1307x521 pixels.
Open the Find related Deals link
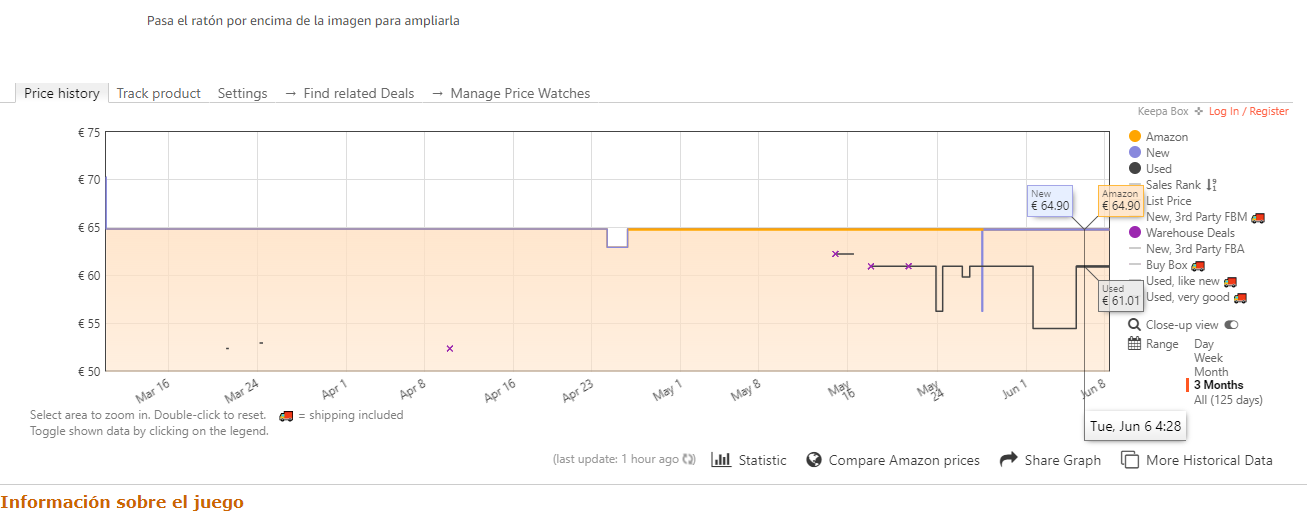point(349,93)
